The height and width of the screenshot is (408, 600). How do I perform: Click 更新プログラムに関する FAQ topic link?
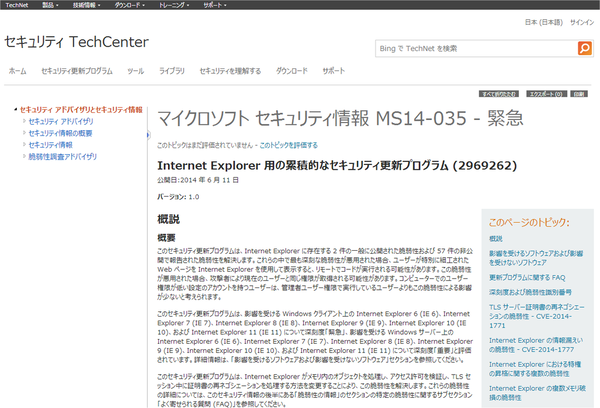coord(527,277)
